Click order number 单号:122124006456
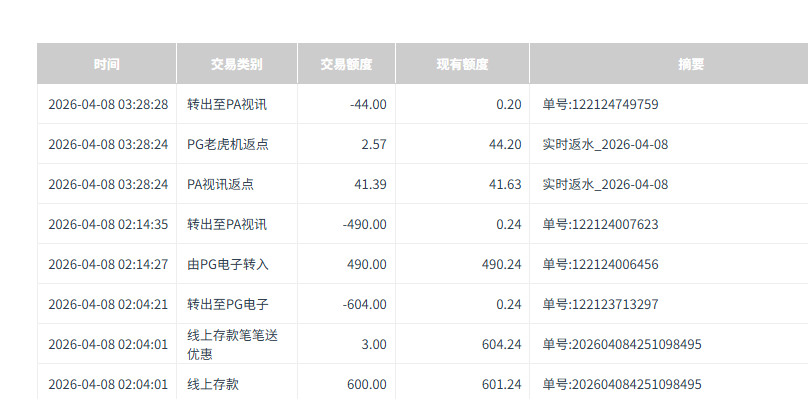The image size is (808, 399). (x=600, y=264)
